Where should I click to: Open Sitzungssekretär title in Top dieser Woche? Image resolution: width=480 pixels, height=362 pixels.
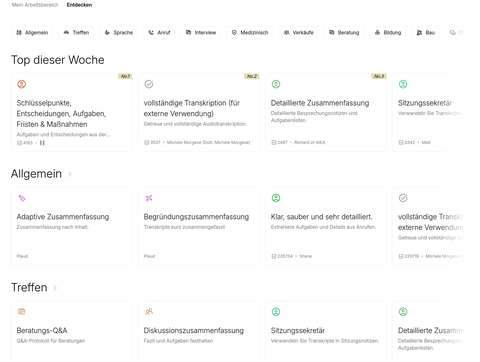click(x=425, y=103)
